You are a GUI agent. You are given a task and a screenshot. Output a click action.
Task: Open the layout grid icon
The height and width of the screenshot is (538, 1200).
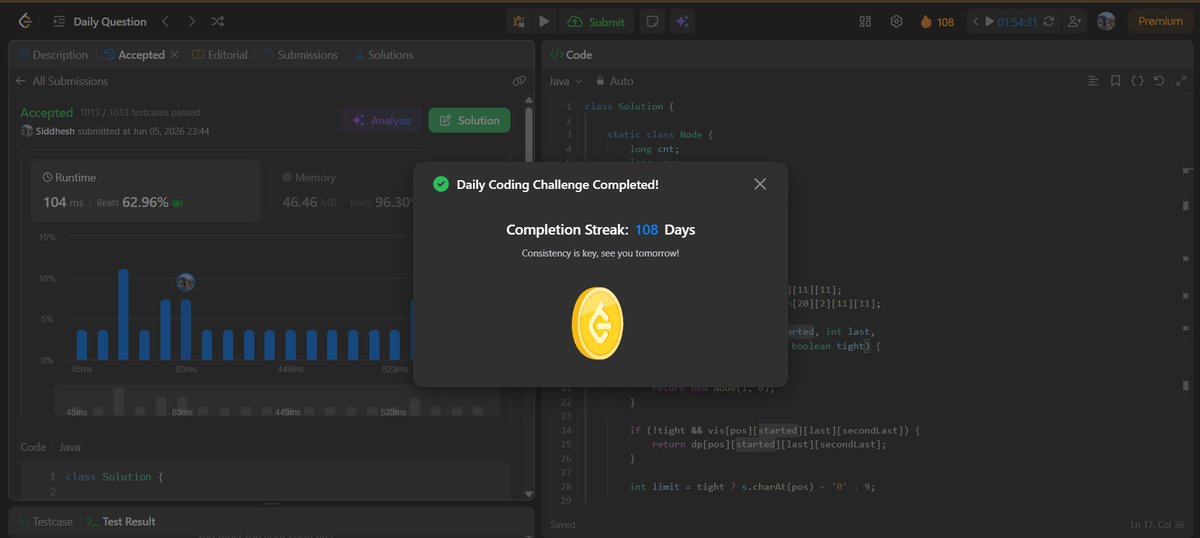[866, 21]
